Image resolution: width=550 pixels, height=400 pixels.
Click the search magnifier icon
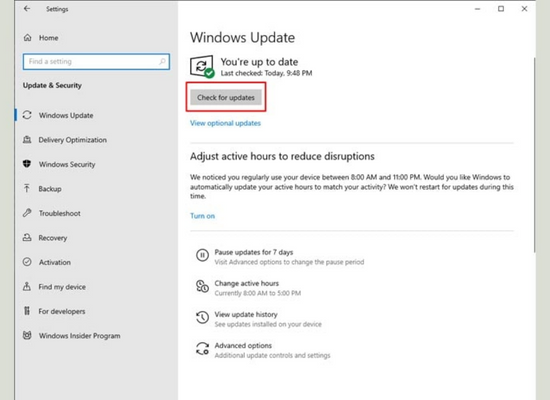162,61
